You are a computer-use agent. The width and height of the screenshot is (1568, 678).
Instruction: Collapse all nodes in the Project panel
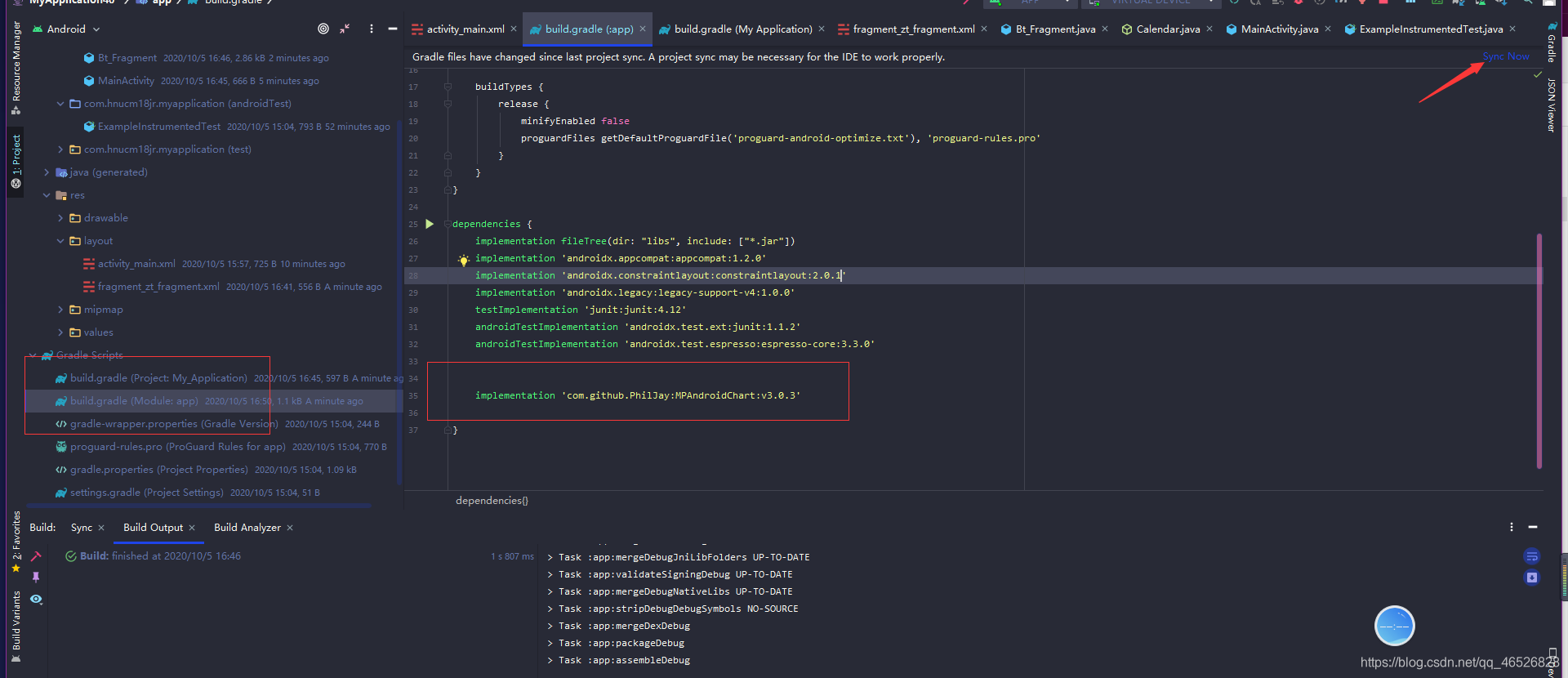coord(345,29)
